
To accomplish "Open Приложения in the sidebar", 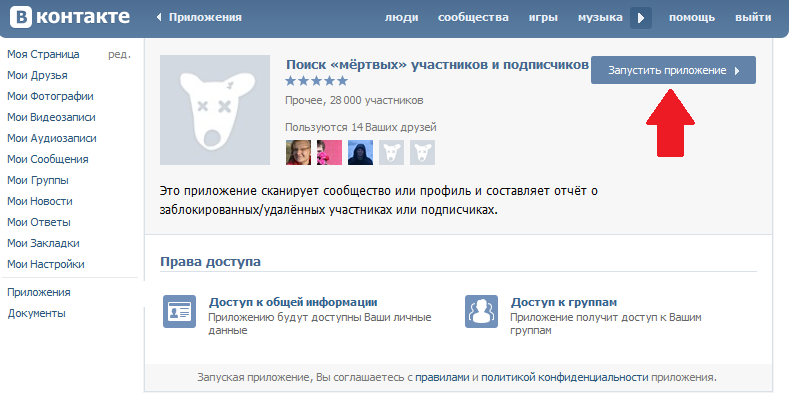I will [x=39, y=292].
